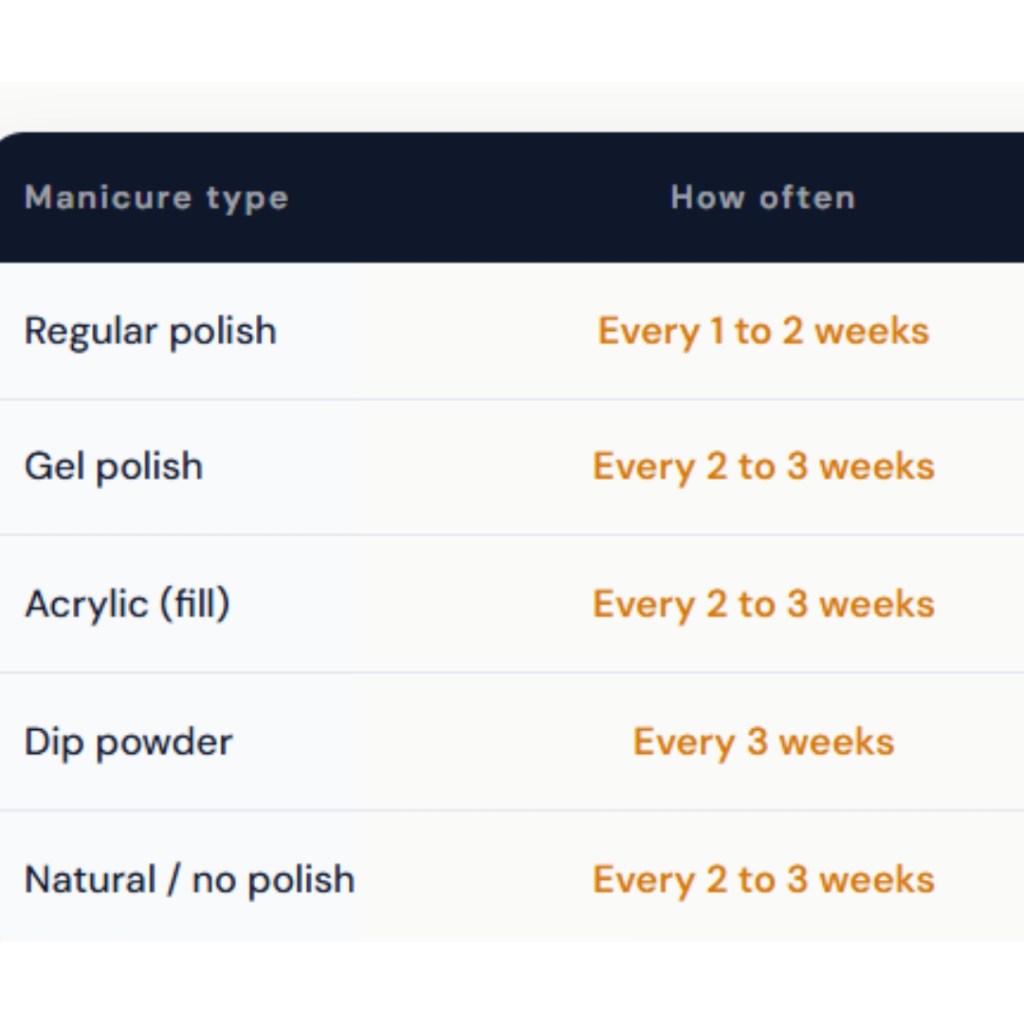This screenshot has width=1024, height=1024.
Task: Click the Manicure type column header
Action: click(156, 198)
